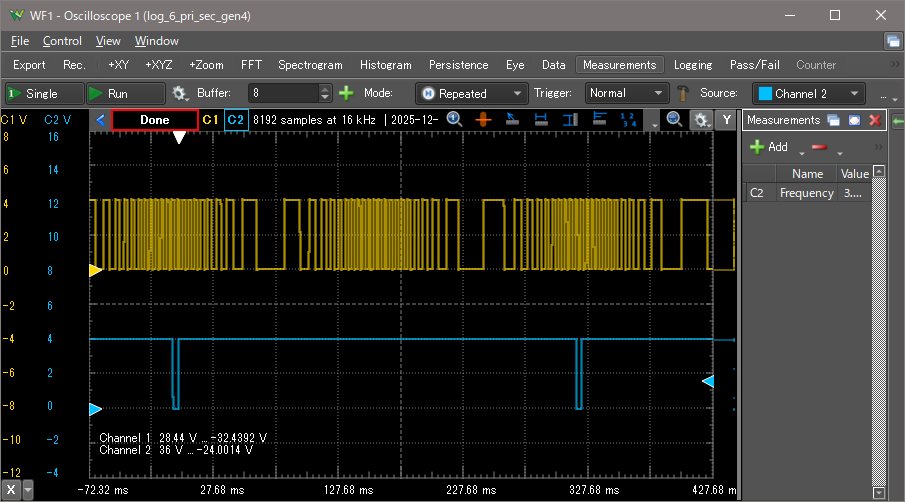Open the Mode dropdown showing Repeated

coord(472,93)
